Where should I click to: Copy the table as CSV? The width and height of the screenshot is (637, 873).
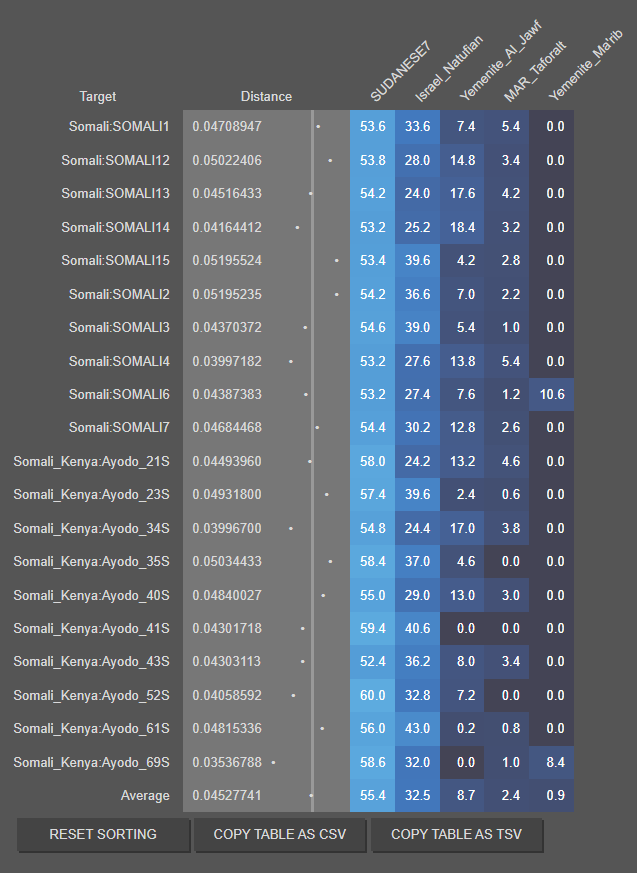click(x=280, y=834)
